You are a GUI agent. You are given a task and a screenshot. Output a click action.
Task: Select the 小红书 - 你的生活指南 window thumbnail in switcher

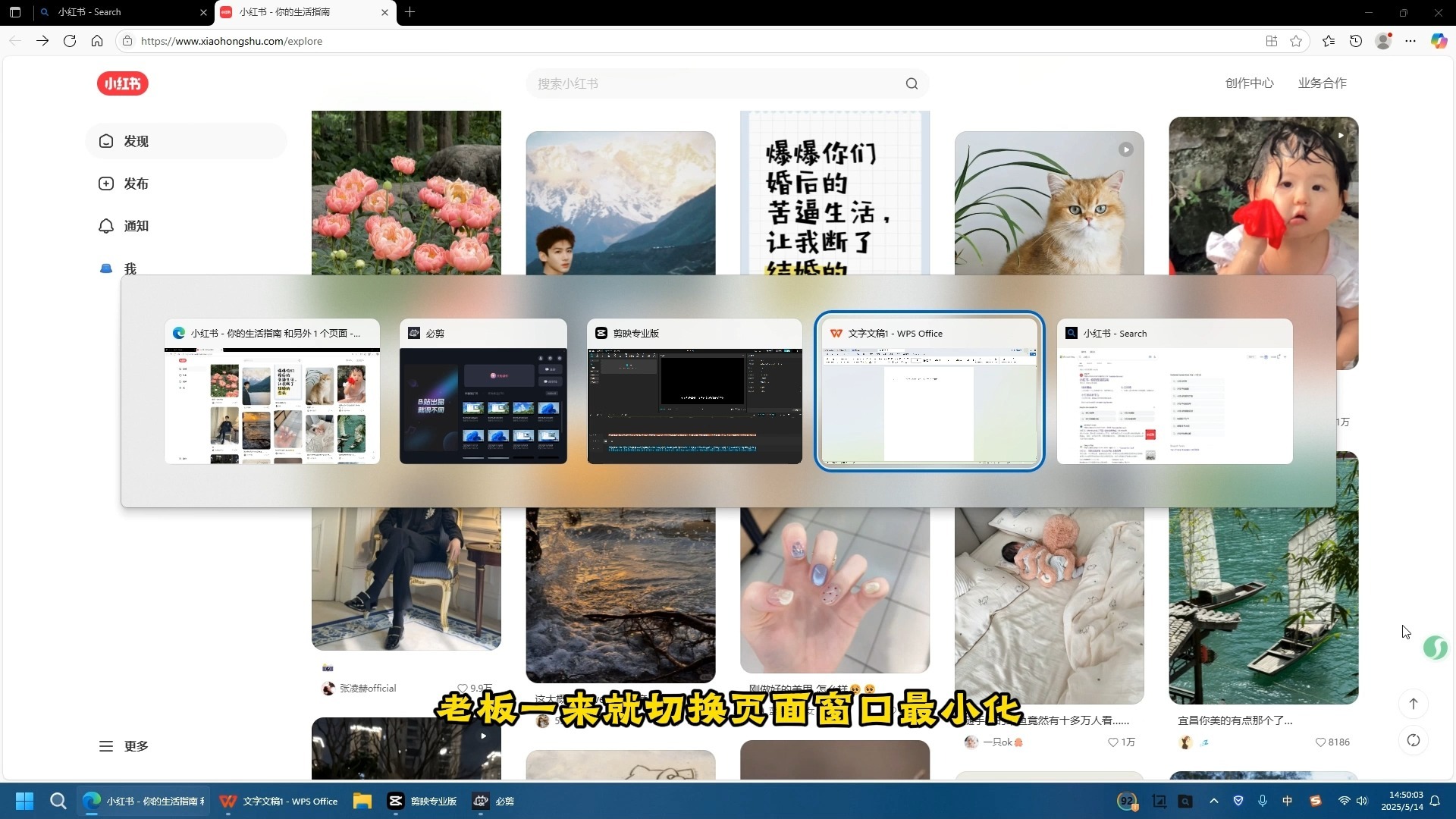click(x=271, y=391)
